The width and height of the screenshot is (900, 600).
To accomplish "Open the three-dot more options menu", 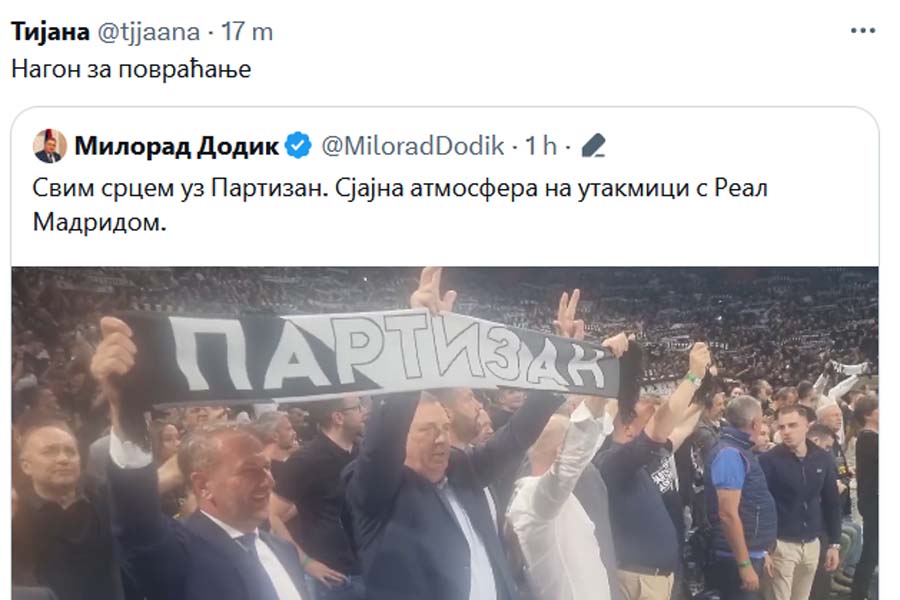I will tap(863, 31).
